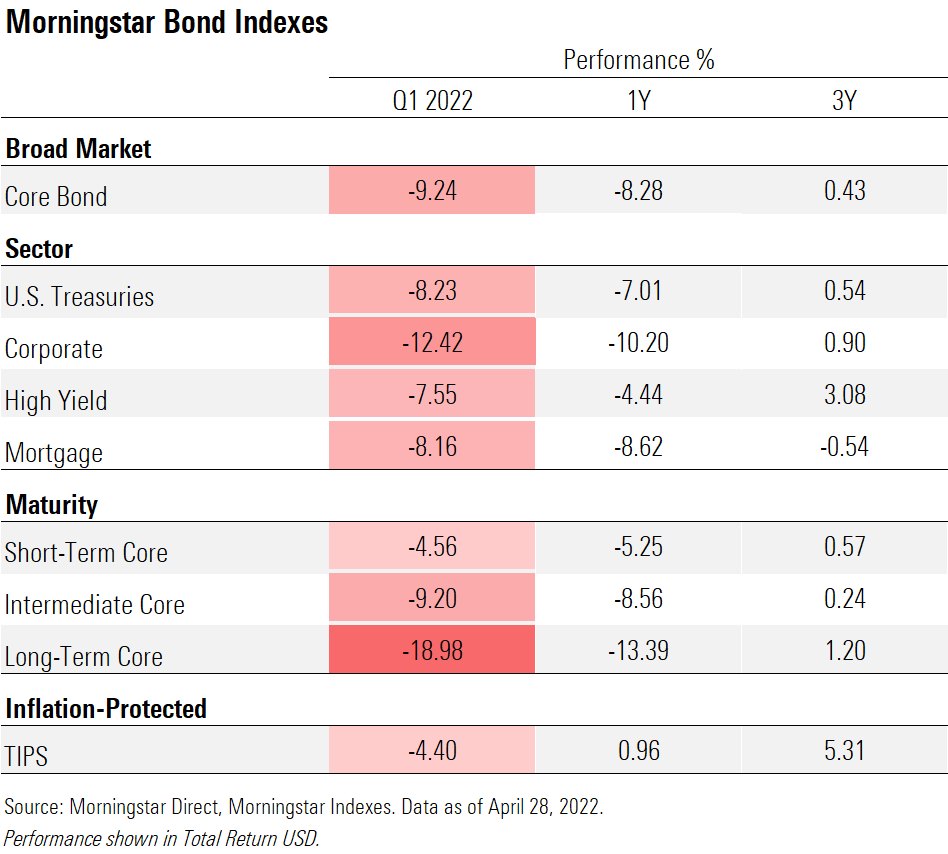Screen dimensions: 948x854
Task: Select the Short-Term Core row label
Action: (86, 552)
